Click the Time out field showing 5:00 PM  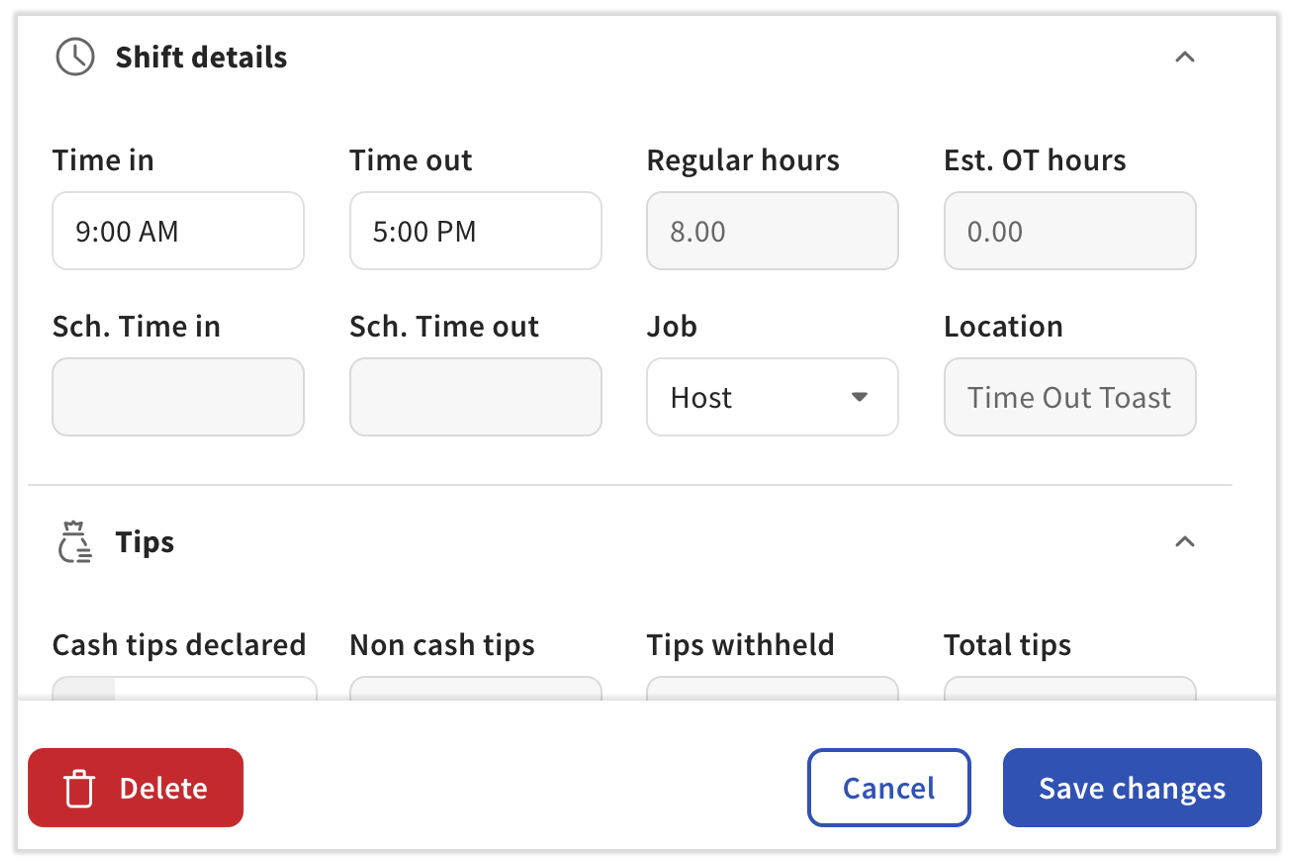pyautogui.click(x=475, y=231)
